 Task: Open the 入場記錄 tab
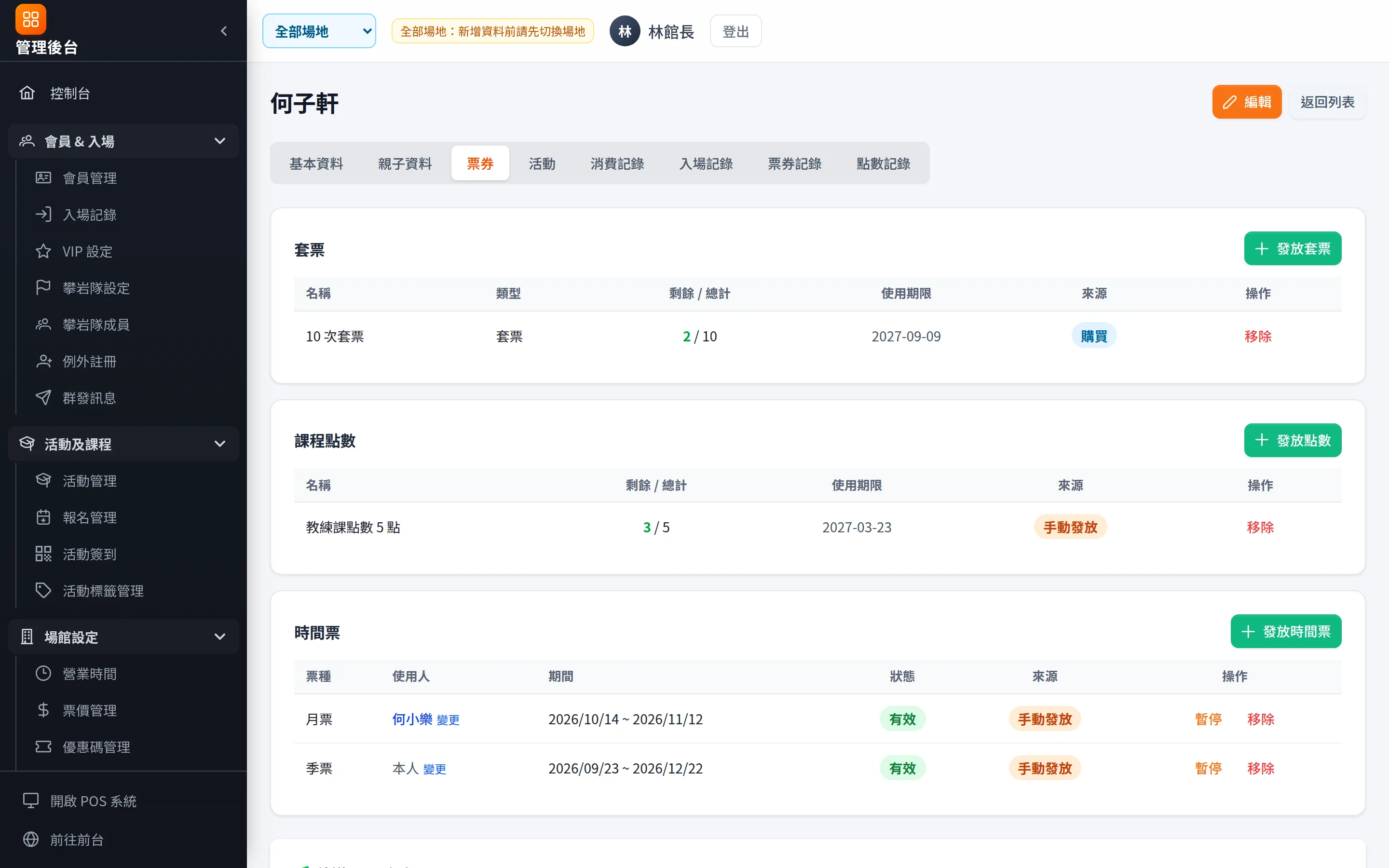706,163
